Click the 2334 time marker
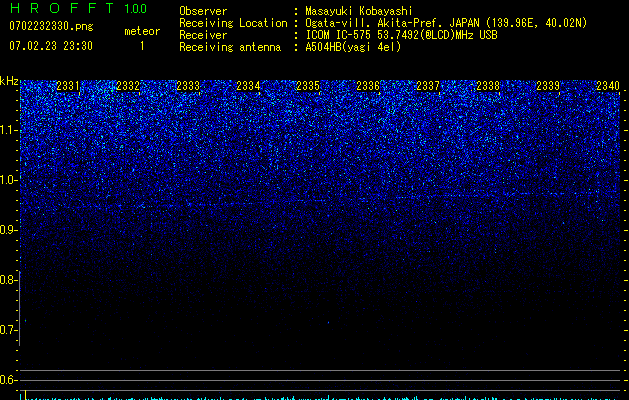The height and width of the screenshot is (400, 629). tap(248, 86)
